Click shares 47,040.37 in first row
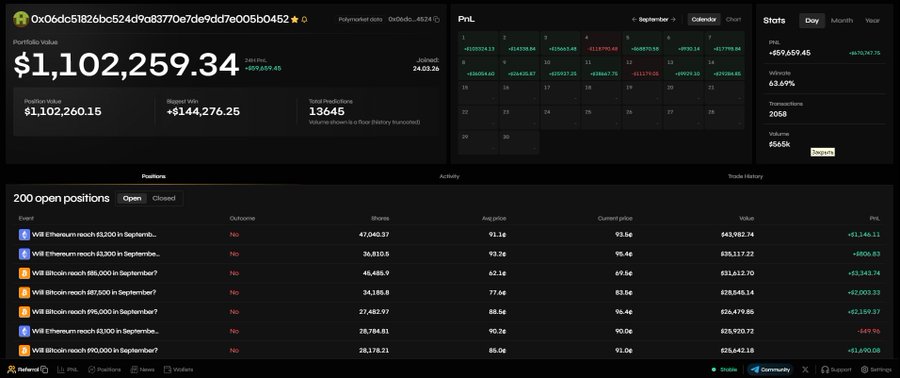The image size is (900, 378). [374, 235]
